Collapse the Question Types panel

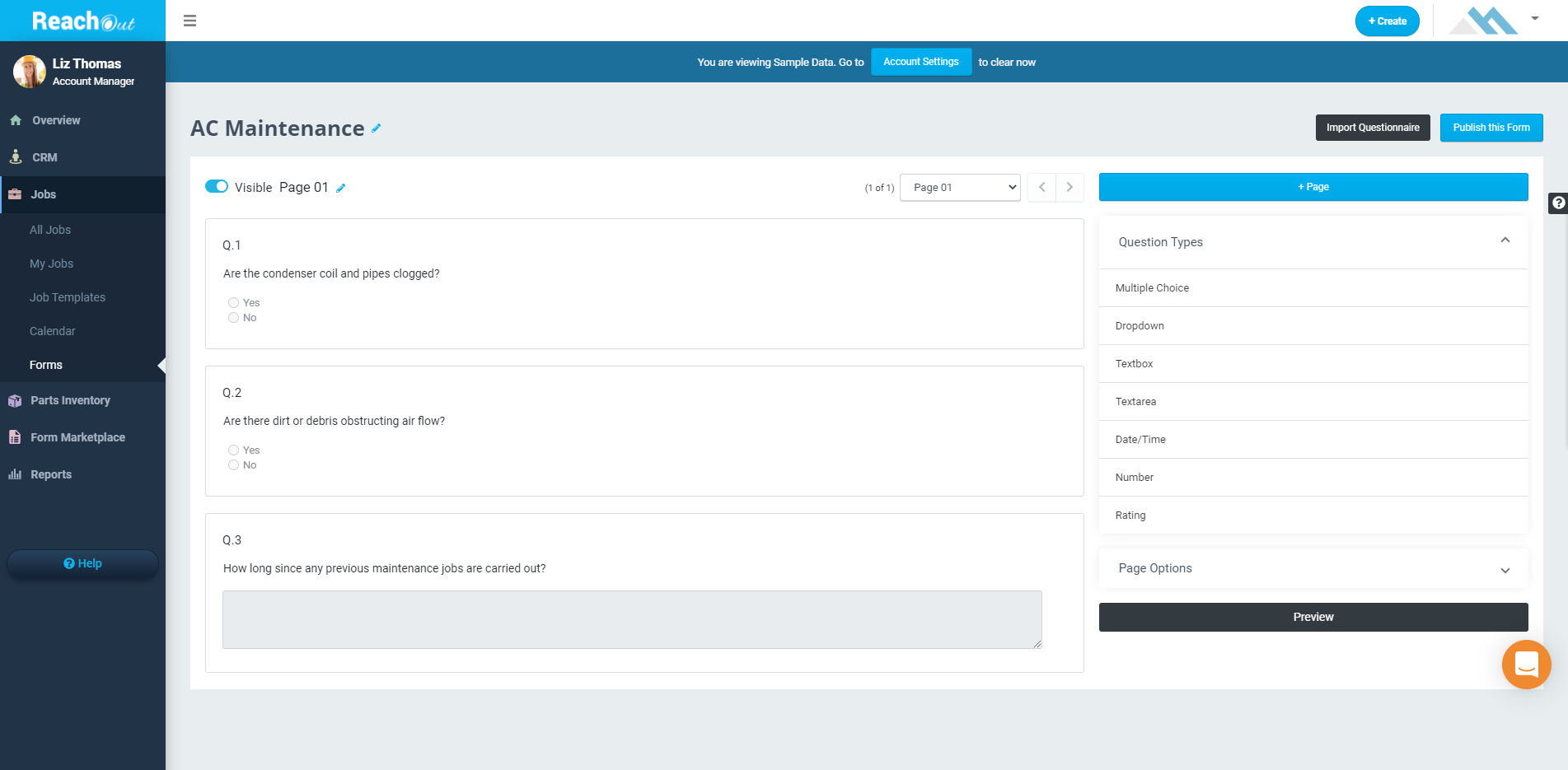(1505, 241)
